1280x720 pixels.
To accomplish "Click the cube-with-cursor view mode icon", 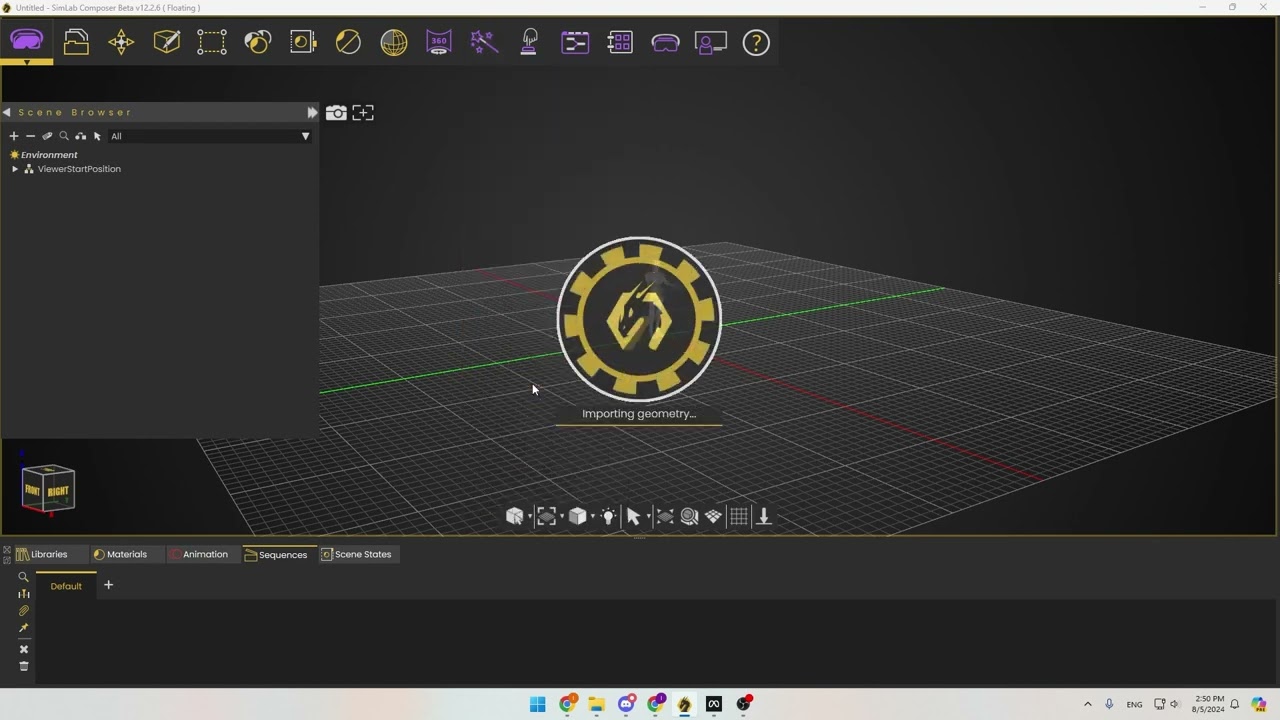I will 514,516.
